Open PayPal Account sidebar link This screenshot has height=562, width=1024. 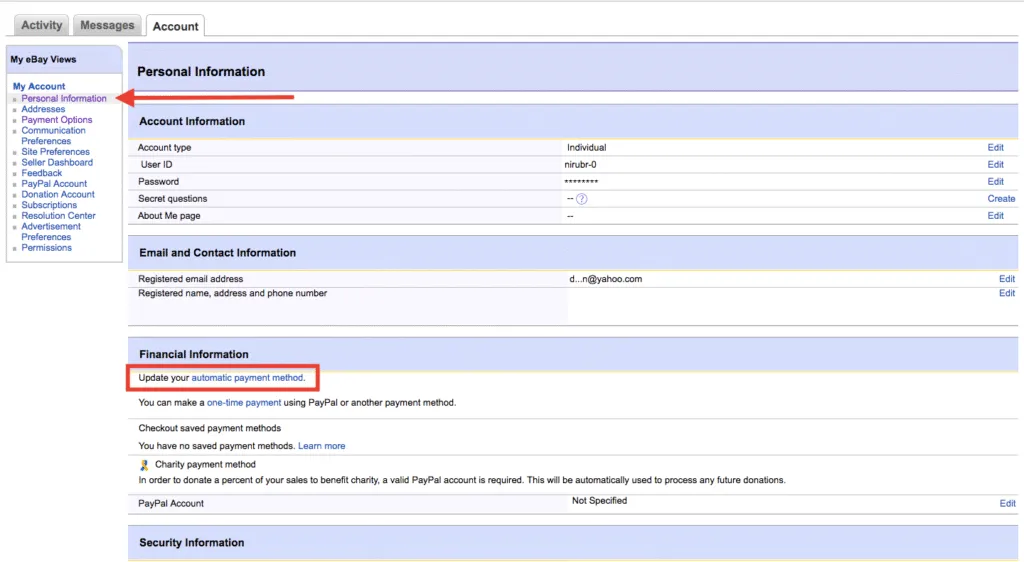click(x=54, y=184)
